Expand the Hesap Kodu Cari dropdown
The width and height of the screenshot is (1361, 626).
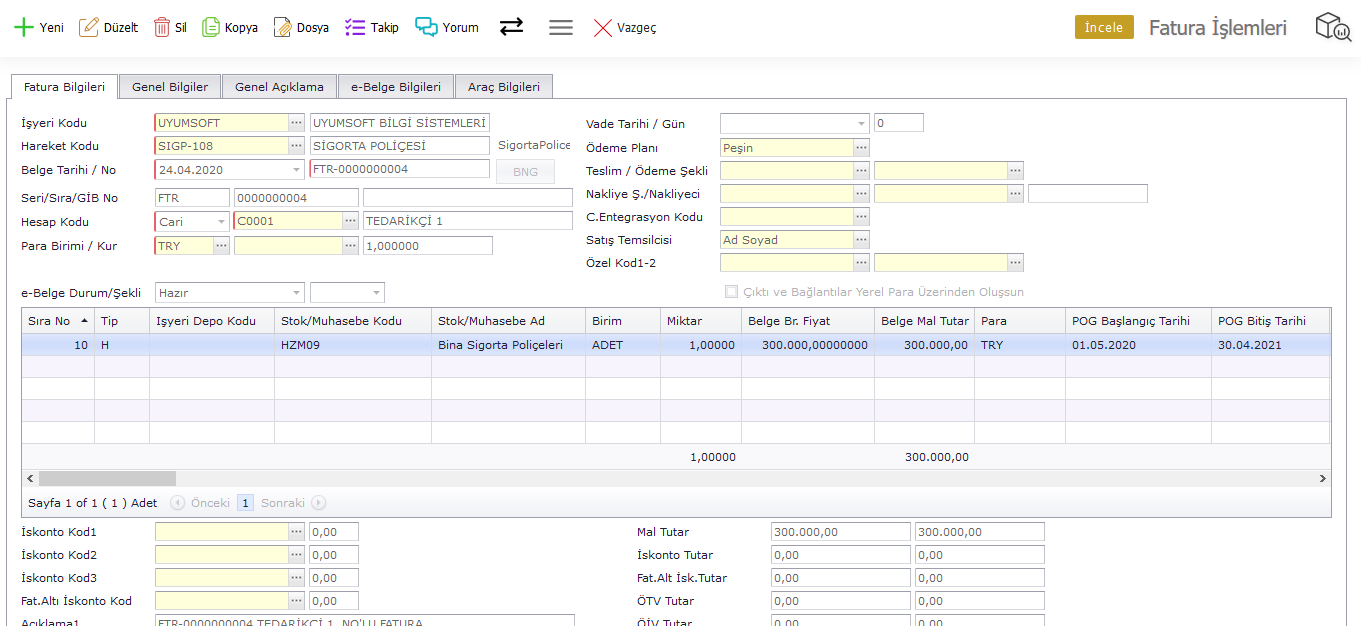(221, 222)
